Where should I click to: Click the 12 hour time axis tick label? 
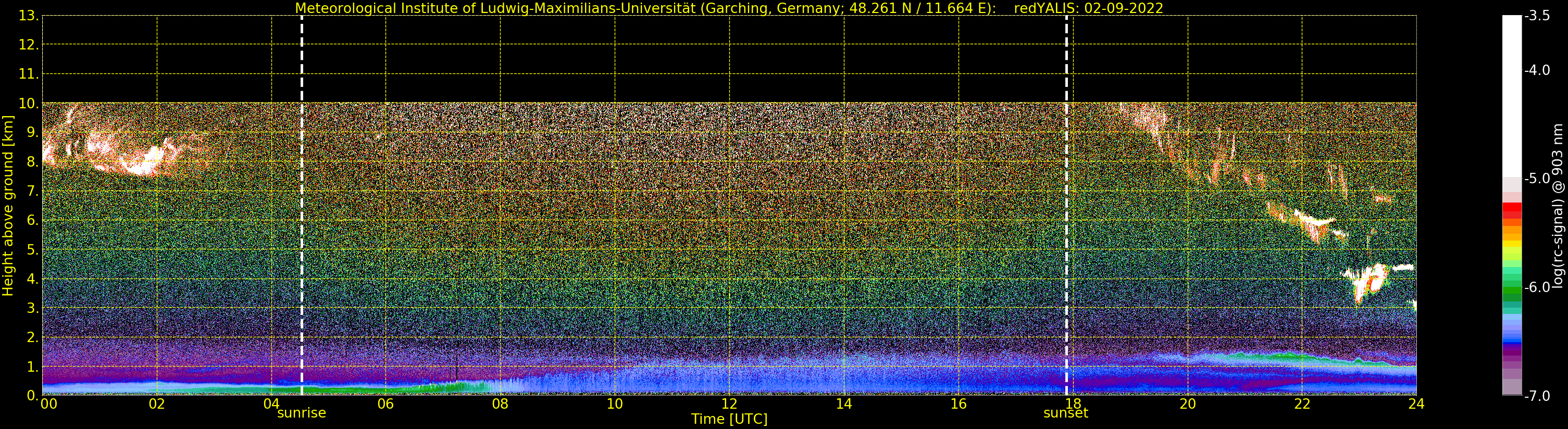click(729, 404)
